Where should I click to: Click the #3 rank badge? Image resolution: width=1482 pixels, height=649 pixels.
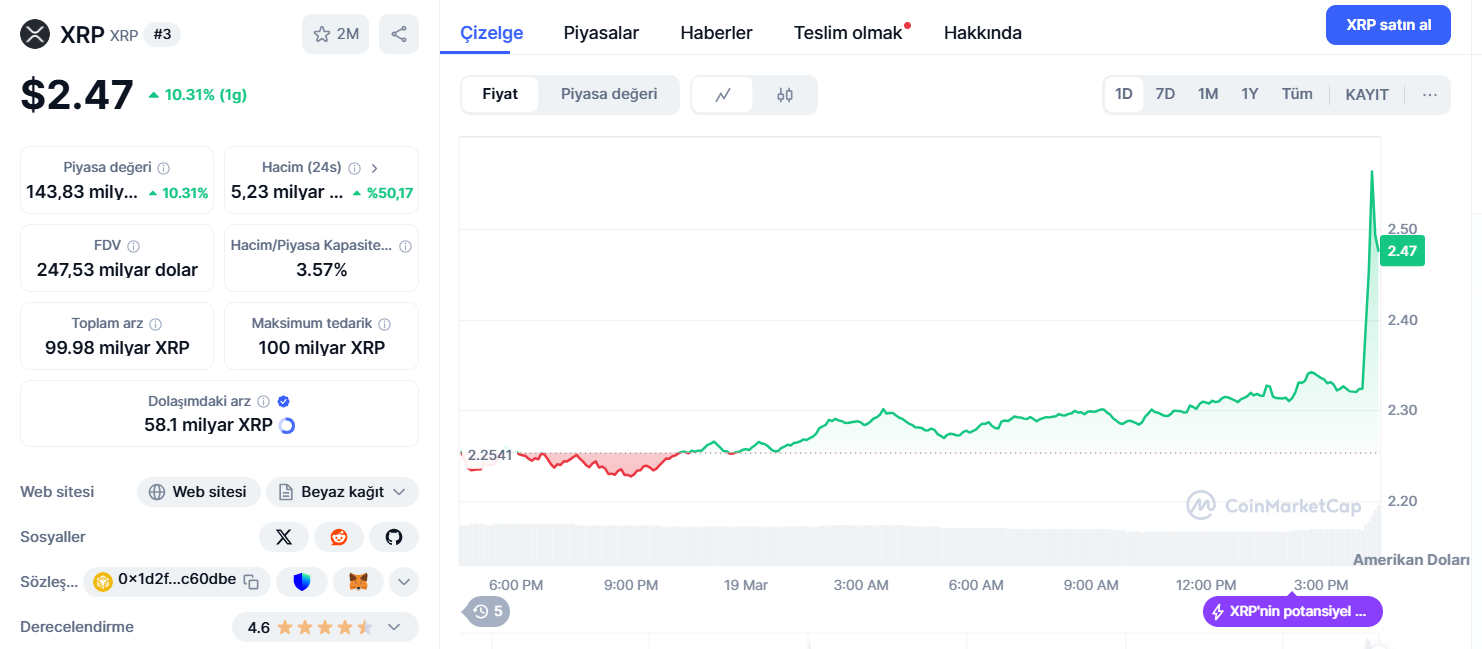tap(163, 34)
